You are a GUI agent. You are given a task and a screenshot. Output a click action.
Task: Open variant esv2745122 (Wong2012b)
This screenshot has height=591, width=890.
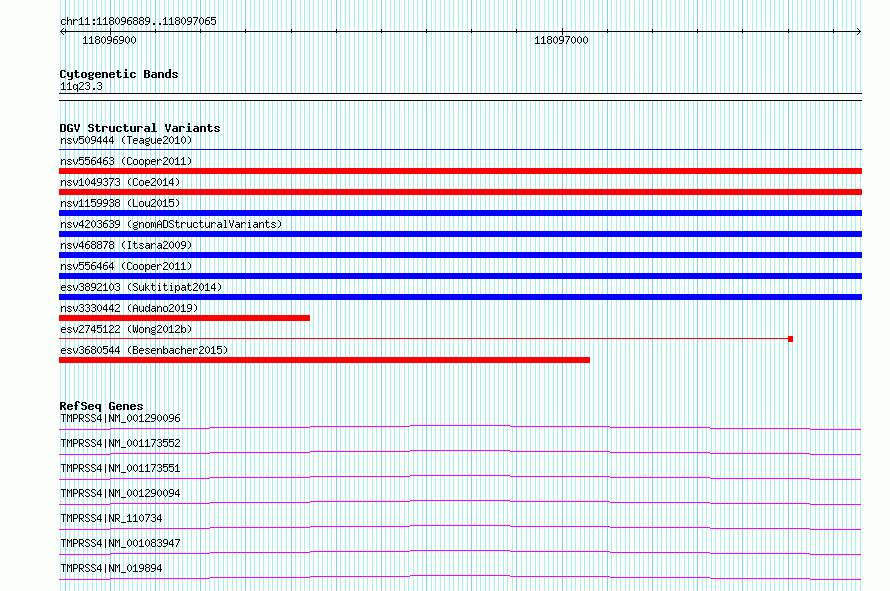pyautogui.click(x=126, y=329)
